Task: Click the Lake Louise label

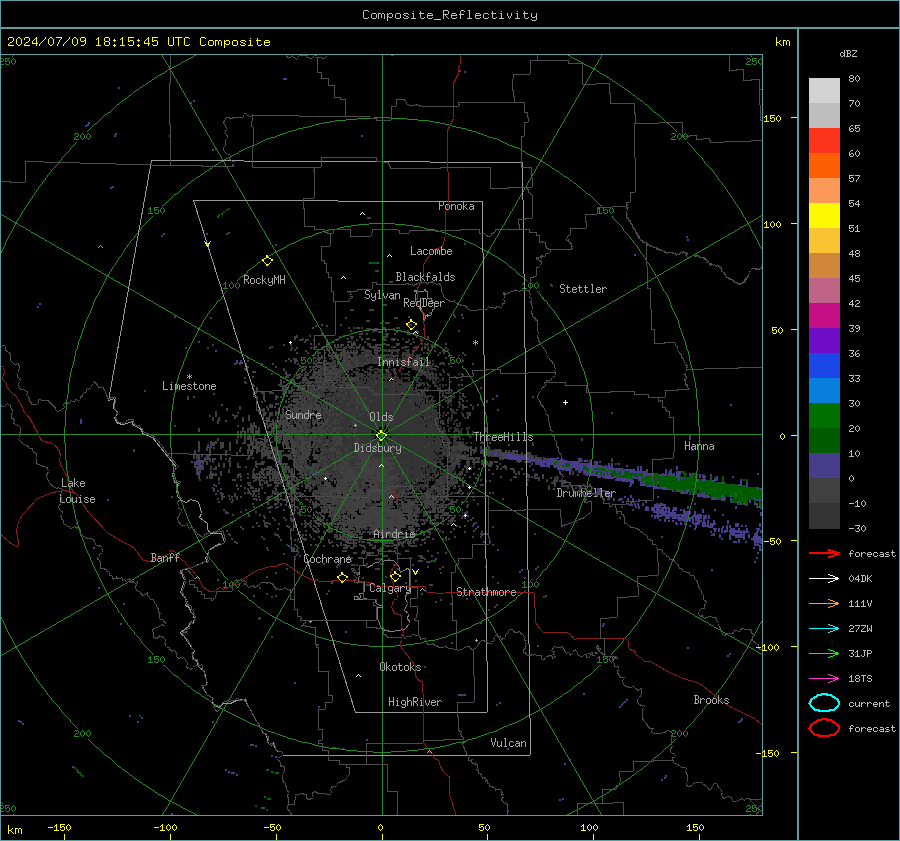Action: 77,491
